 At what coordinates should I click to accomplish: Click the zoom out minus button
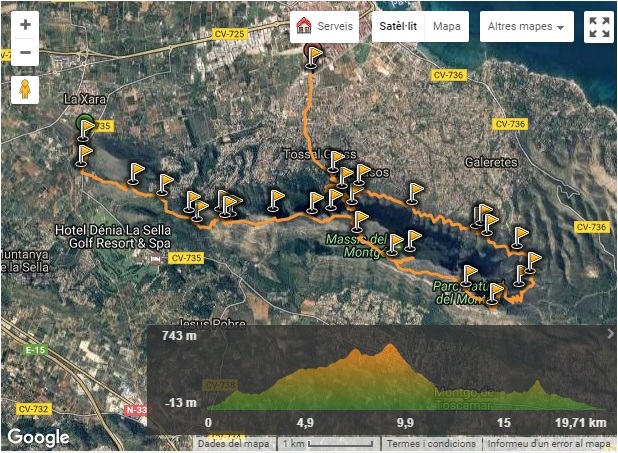[25, 52]
